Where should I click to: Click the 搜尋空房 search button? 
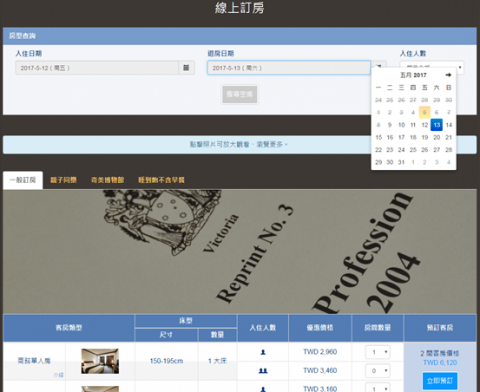(239, 94)
